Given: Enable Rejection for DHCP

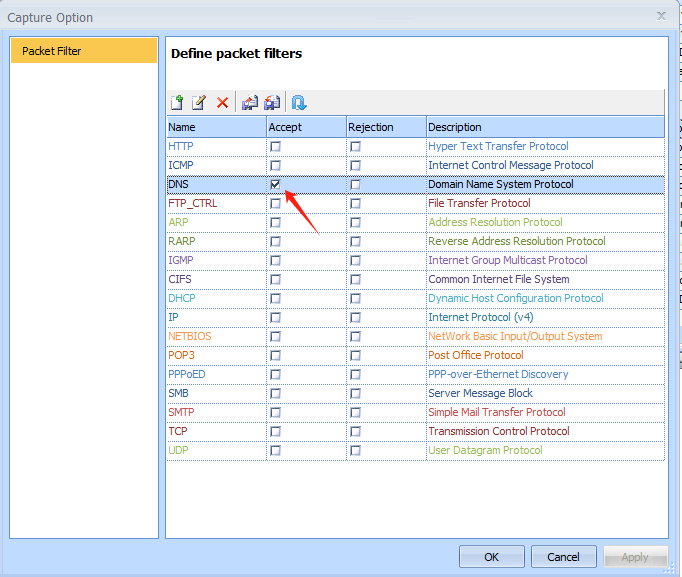Looking at the screenshot, I should coord(355,298).
